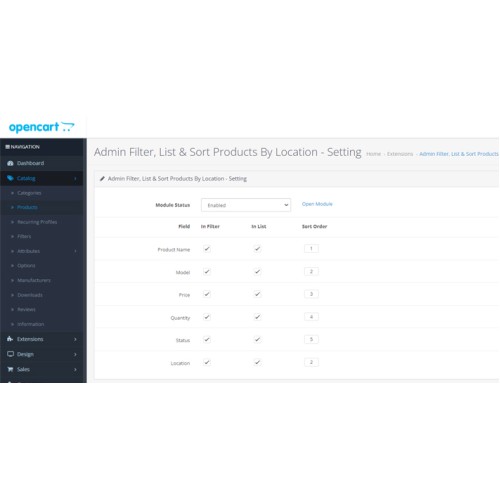
Task: Open the Module Status dropdown
Action: click(246, 205)
